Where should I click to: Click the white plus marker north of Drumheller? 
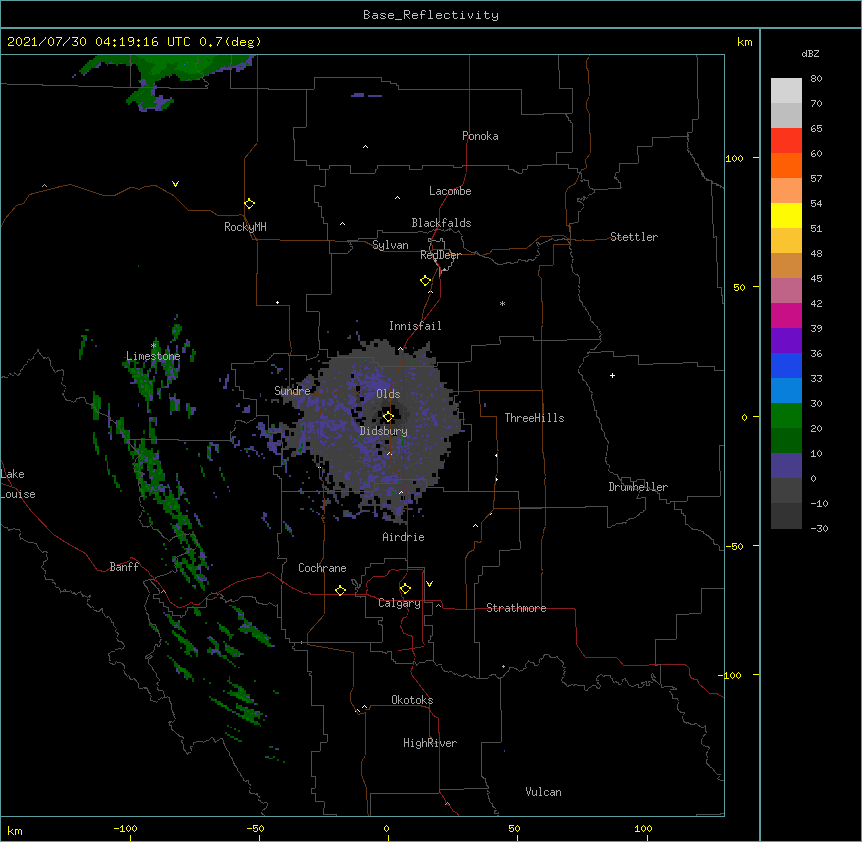pos(612,375)
